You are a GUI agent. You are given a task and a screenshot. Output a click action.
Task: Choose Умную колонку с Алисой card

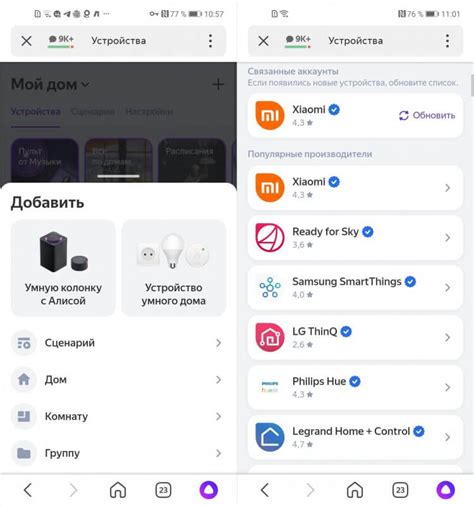[63, 268]
